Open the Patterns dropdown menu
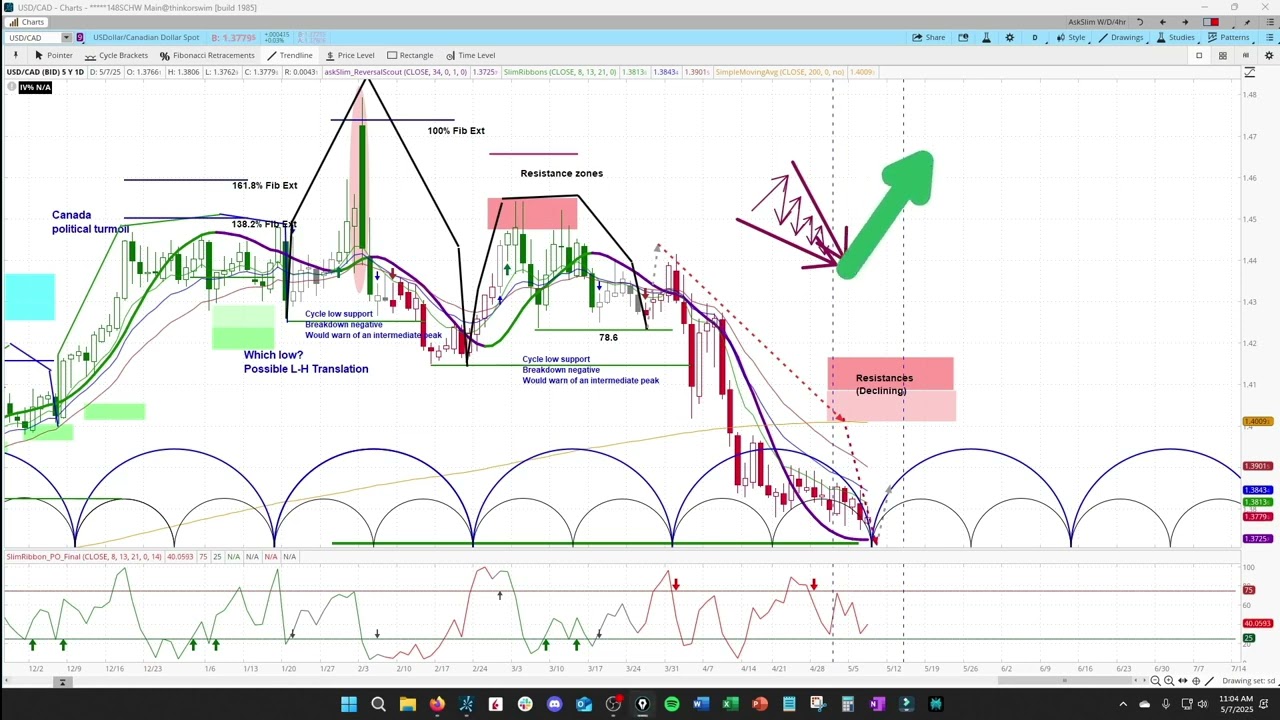The image size is (1280, 720). (1228, 37)
